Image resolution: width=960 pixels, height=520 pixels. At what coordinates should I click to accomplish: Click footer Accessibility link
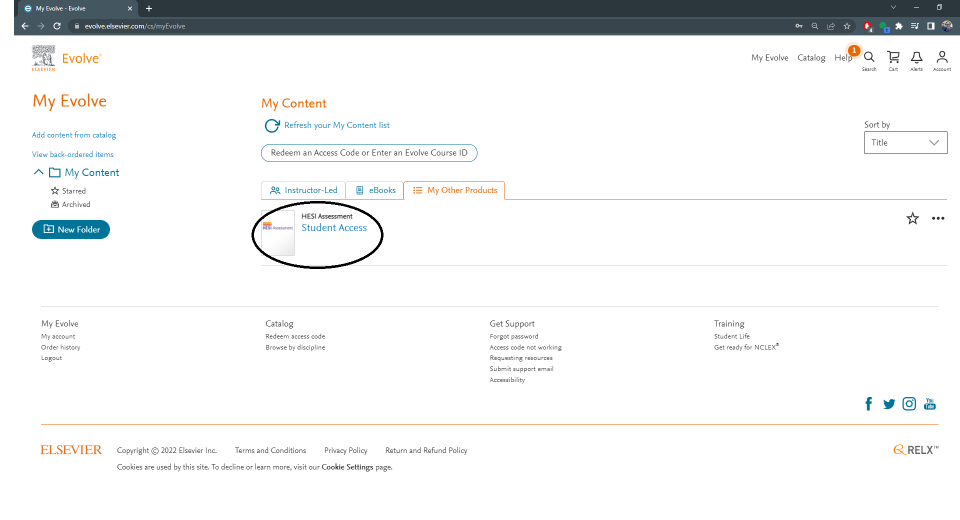[x=507, y=380]
